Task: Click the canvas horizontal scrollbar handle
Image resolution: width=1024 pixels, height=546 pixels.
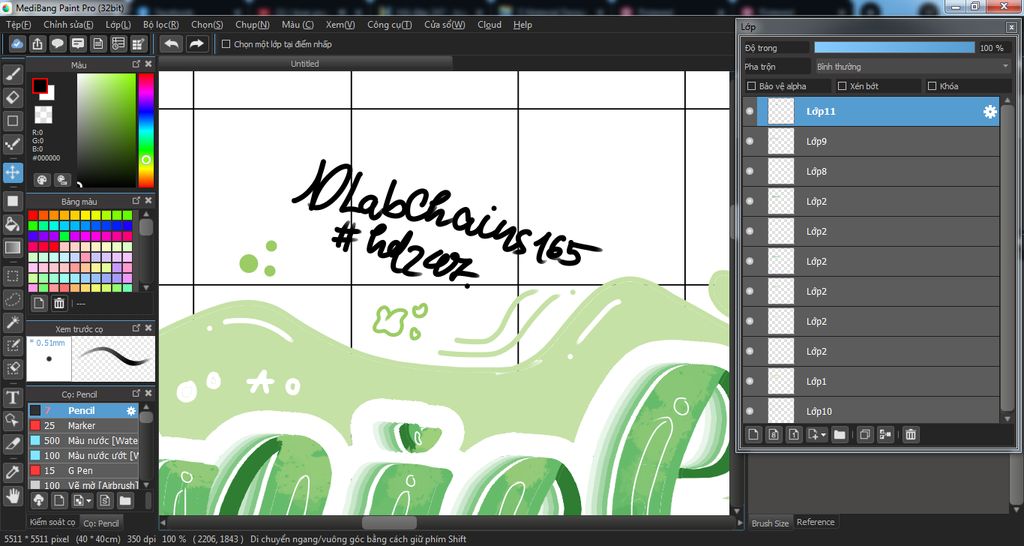Action: (x=389, y=522)
